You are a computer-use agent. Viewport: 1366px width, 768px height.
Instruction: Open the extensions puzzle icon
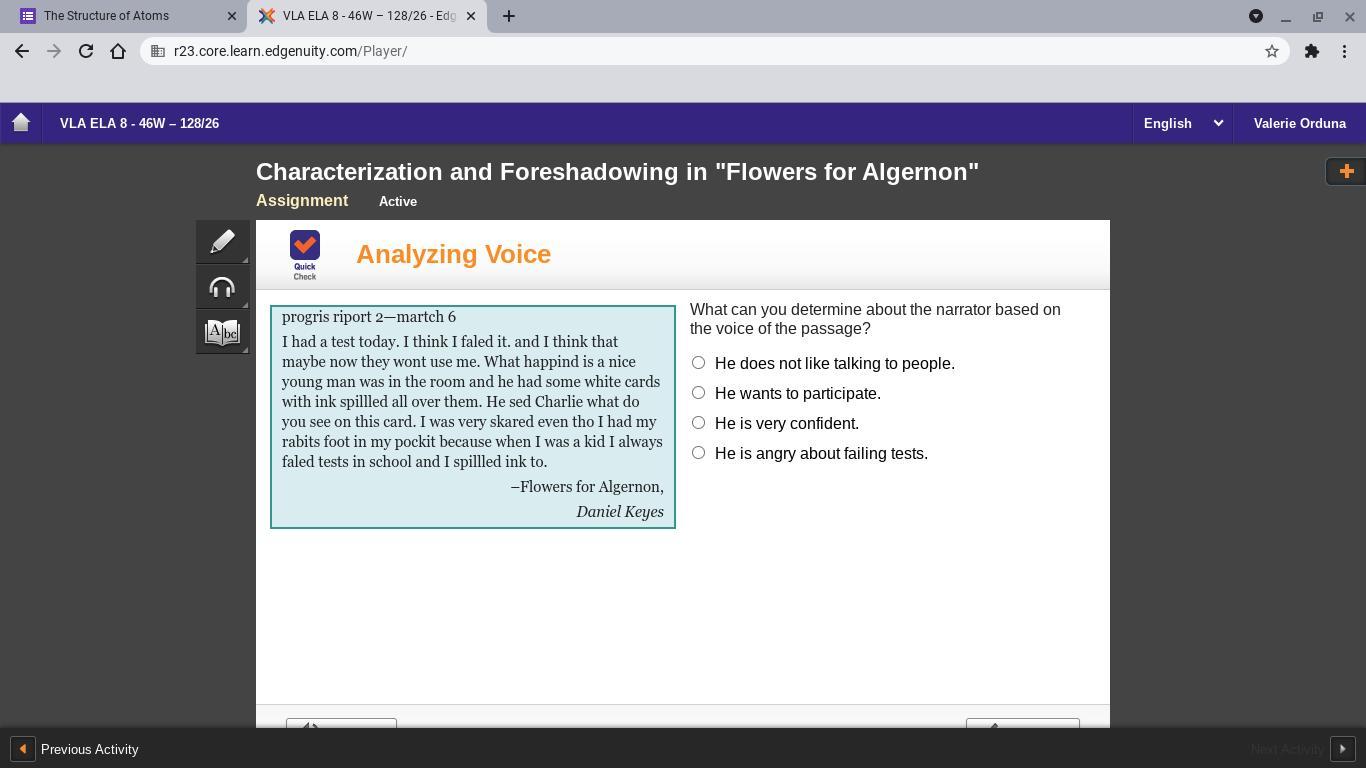[x=1312, y=51]
